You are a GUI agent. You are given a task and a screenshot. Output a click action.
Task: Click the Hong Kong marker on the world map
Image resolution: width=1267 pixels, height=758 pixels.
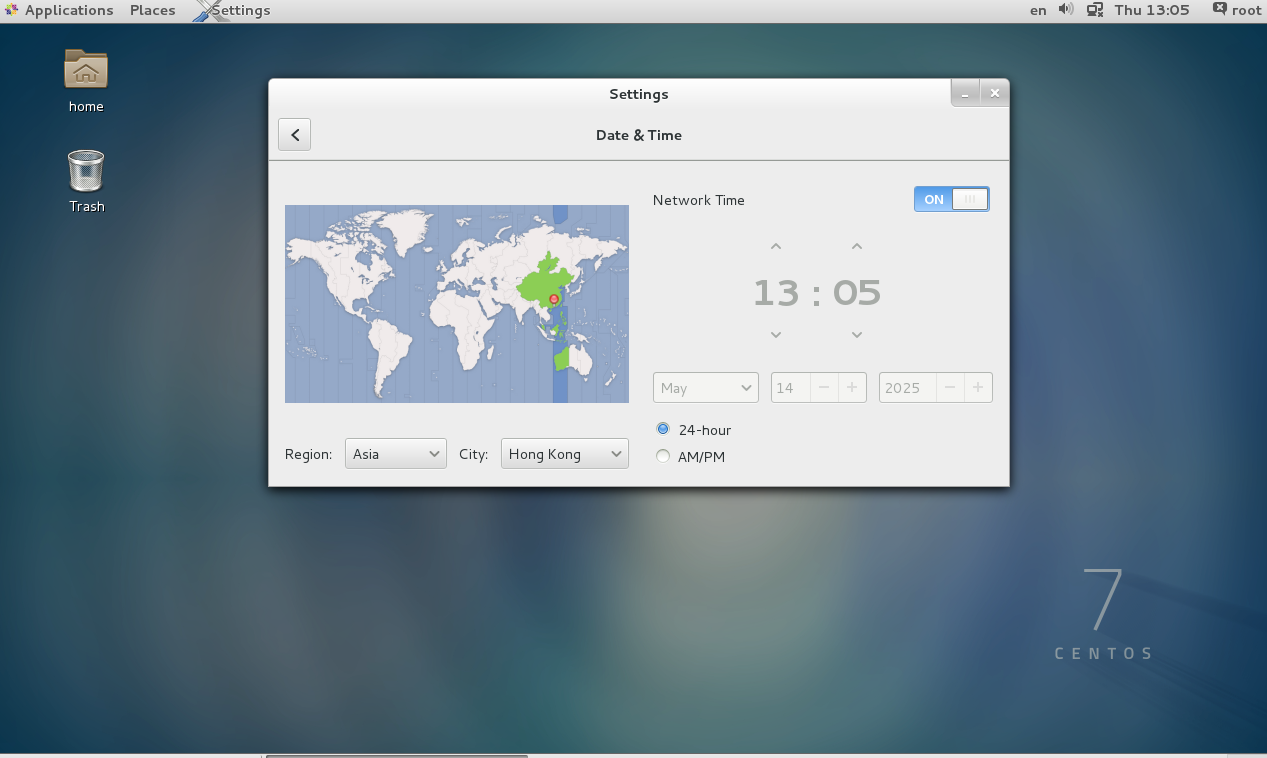point(553,299)
